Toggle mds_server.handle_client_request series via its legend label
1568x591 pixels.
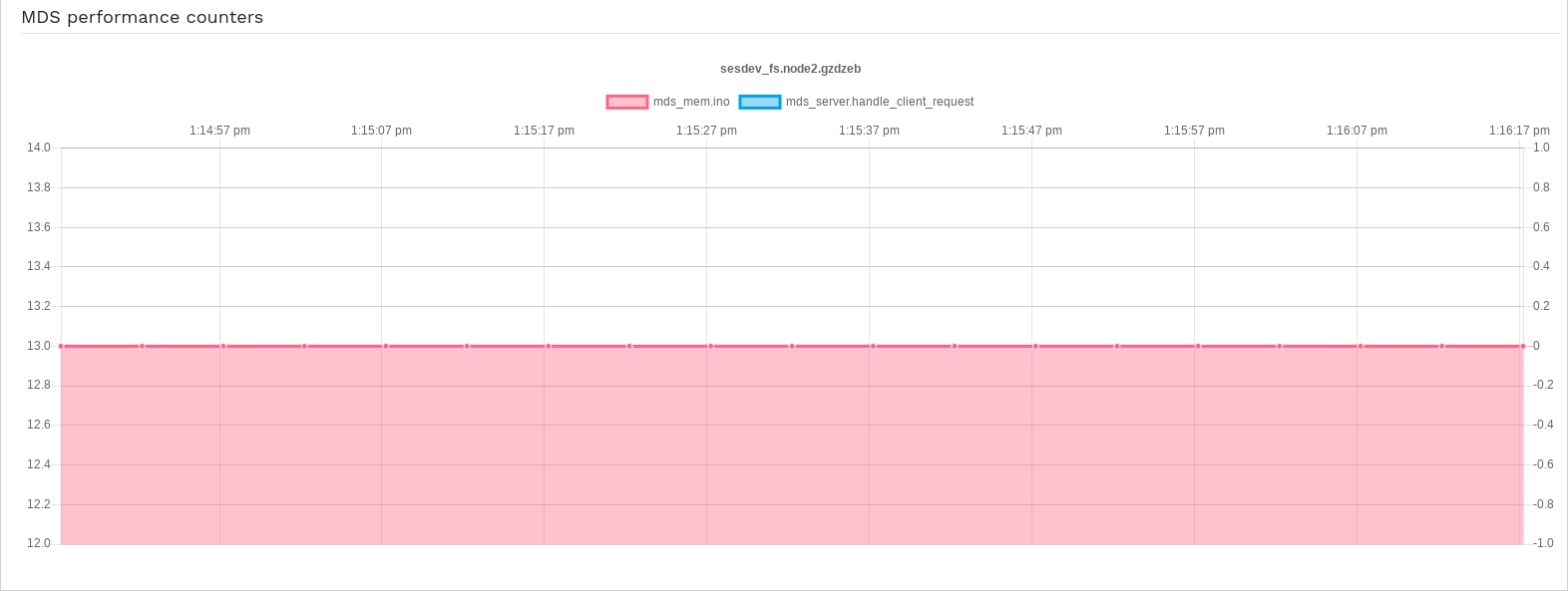click(x=879, y=102)
